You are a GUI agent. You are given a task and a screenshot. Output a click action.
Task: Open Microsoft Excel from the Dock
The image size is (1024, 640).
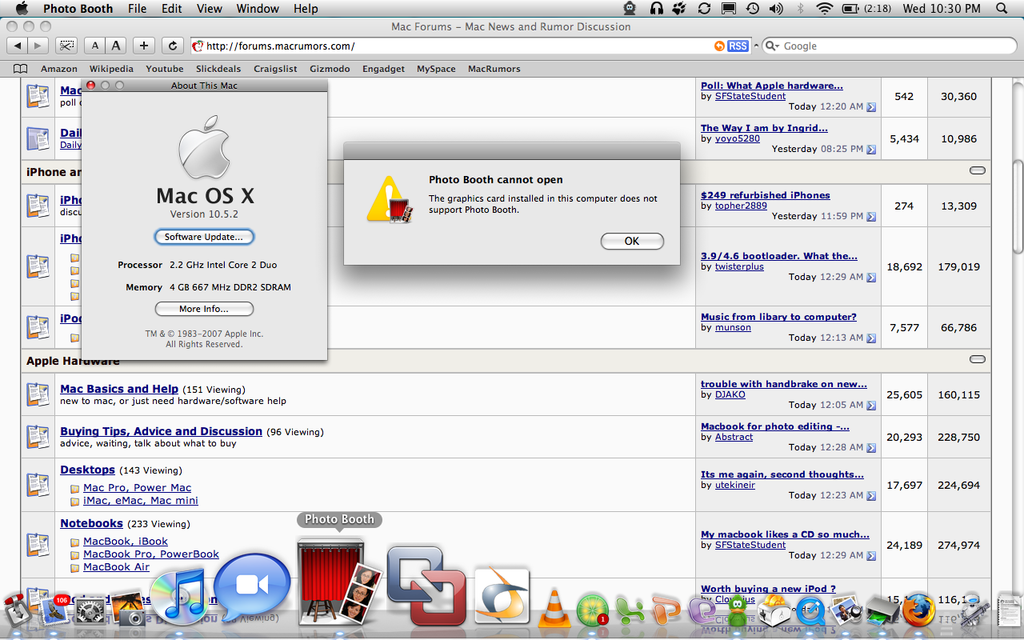(x=629, y=611)
